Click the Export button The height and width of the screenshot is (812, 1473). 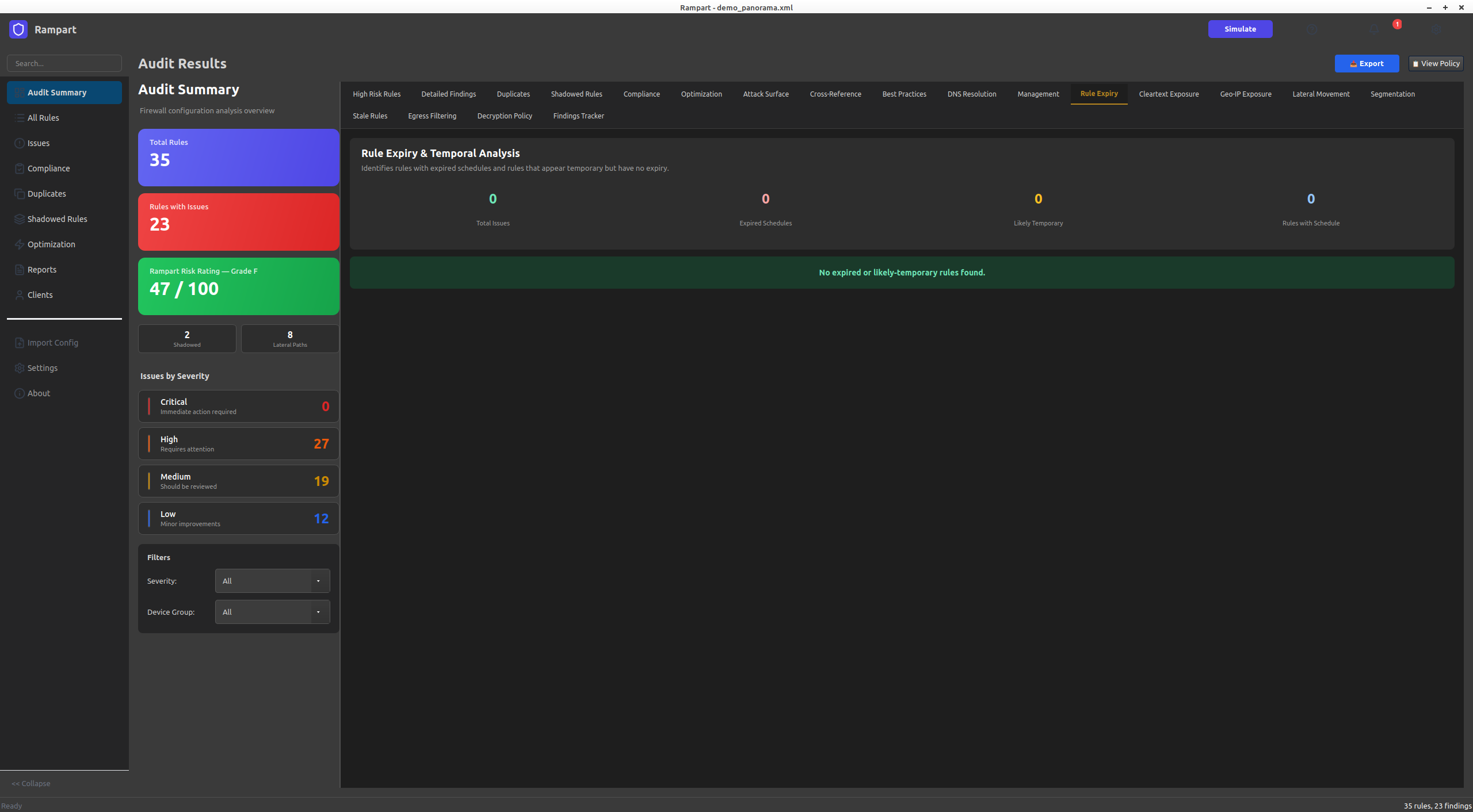(x=1367, y=63)
